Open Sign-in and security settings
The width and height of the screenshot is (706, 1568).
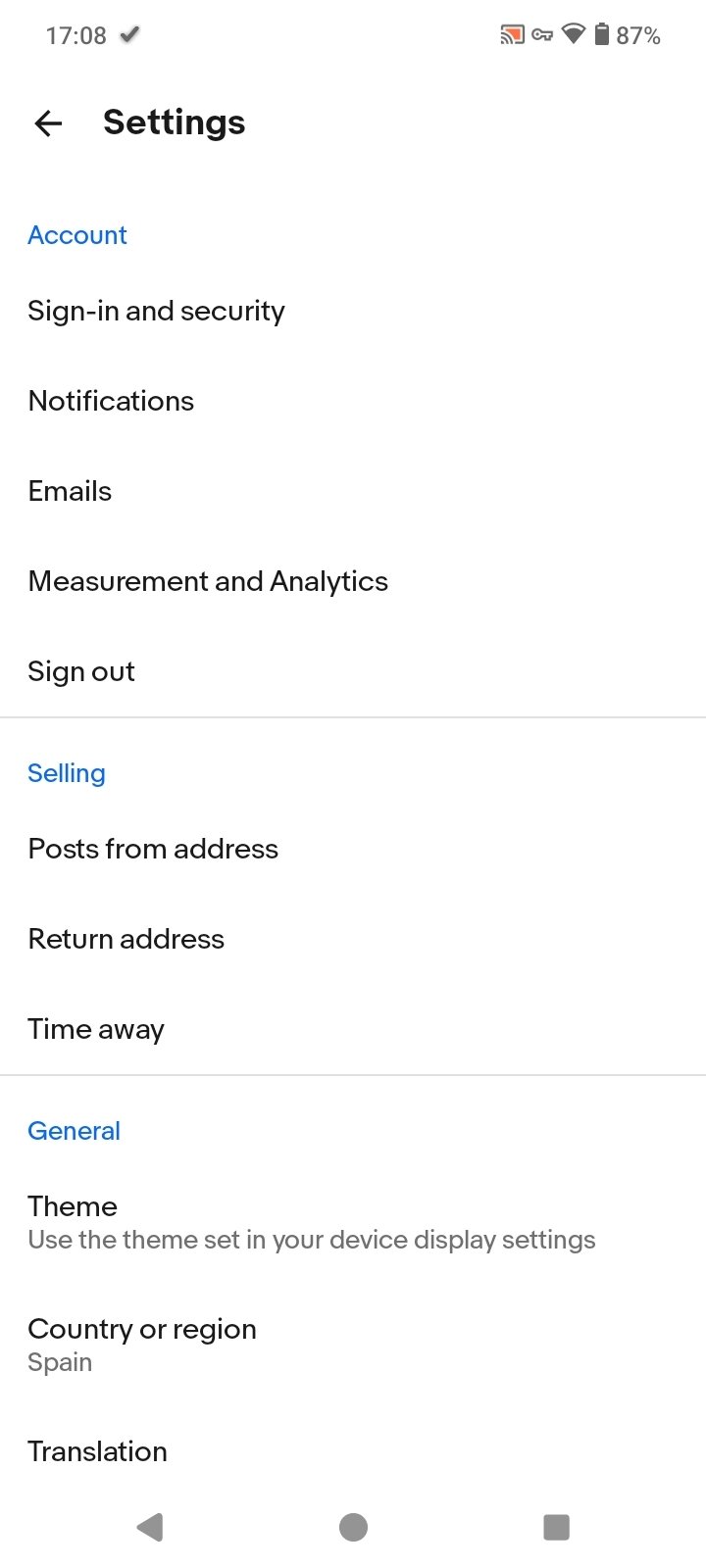157,311
